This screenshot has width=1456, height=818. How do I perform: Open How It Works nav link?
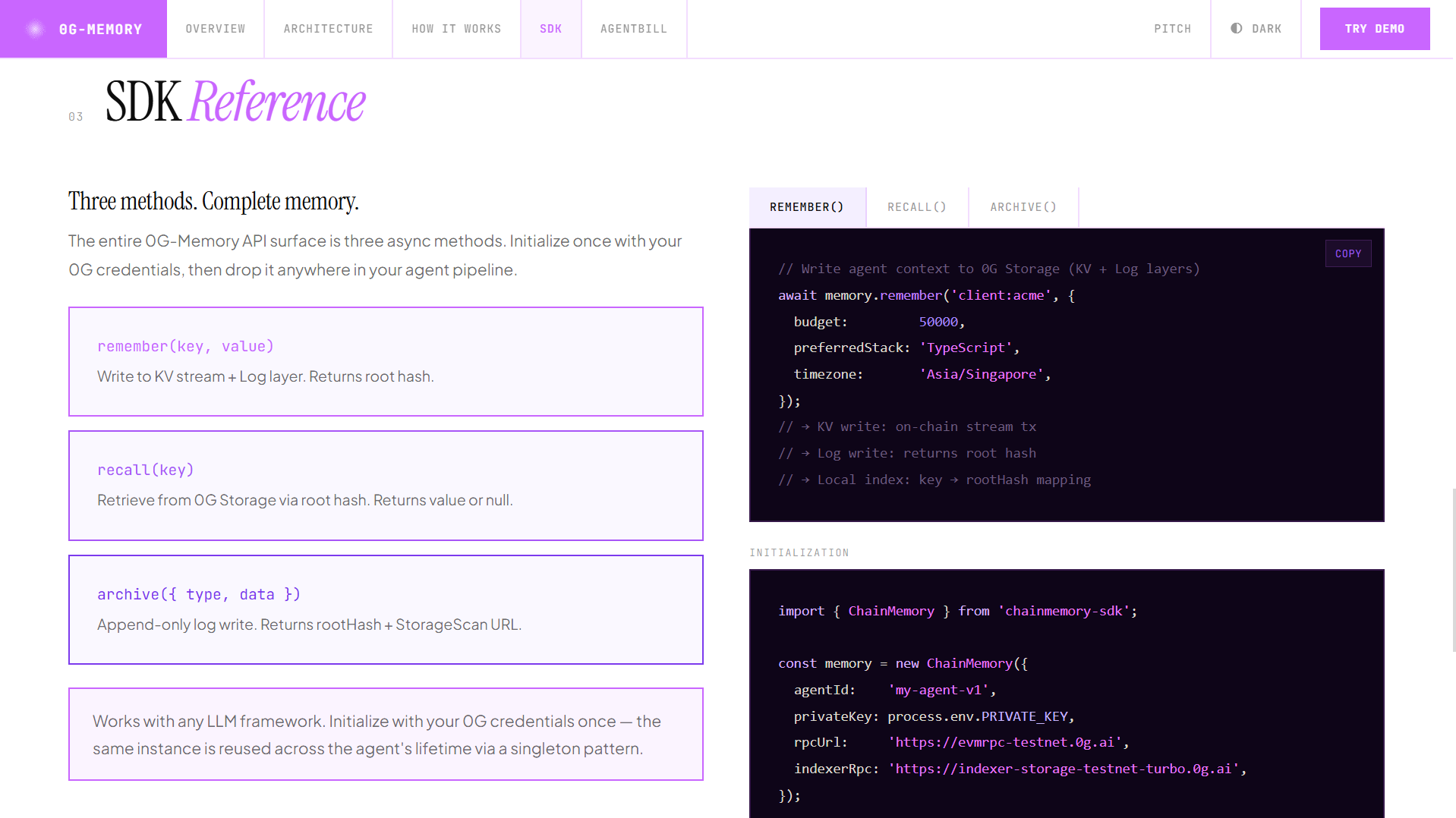pos(456,29)
